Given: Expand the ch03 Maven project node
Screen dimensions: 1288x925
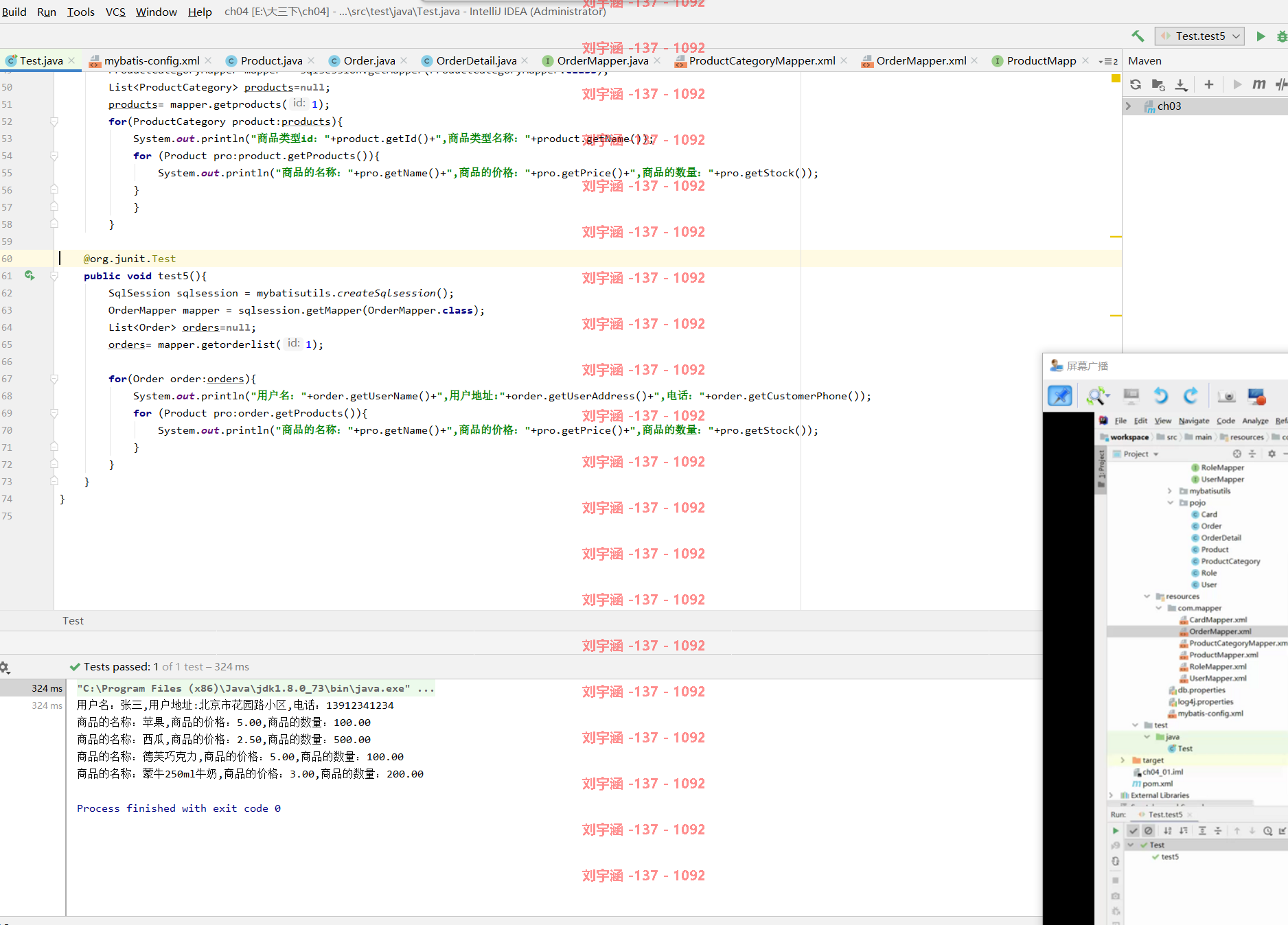Looking at the screenshot, I should coord(1128,106).
